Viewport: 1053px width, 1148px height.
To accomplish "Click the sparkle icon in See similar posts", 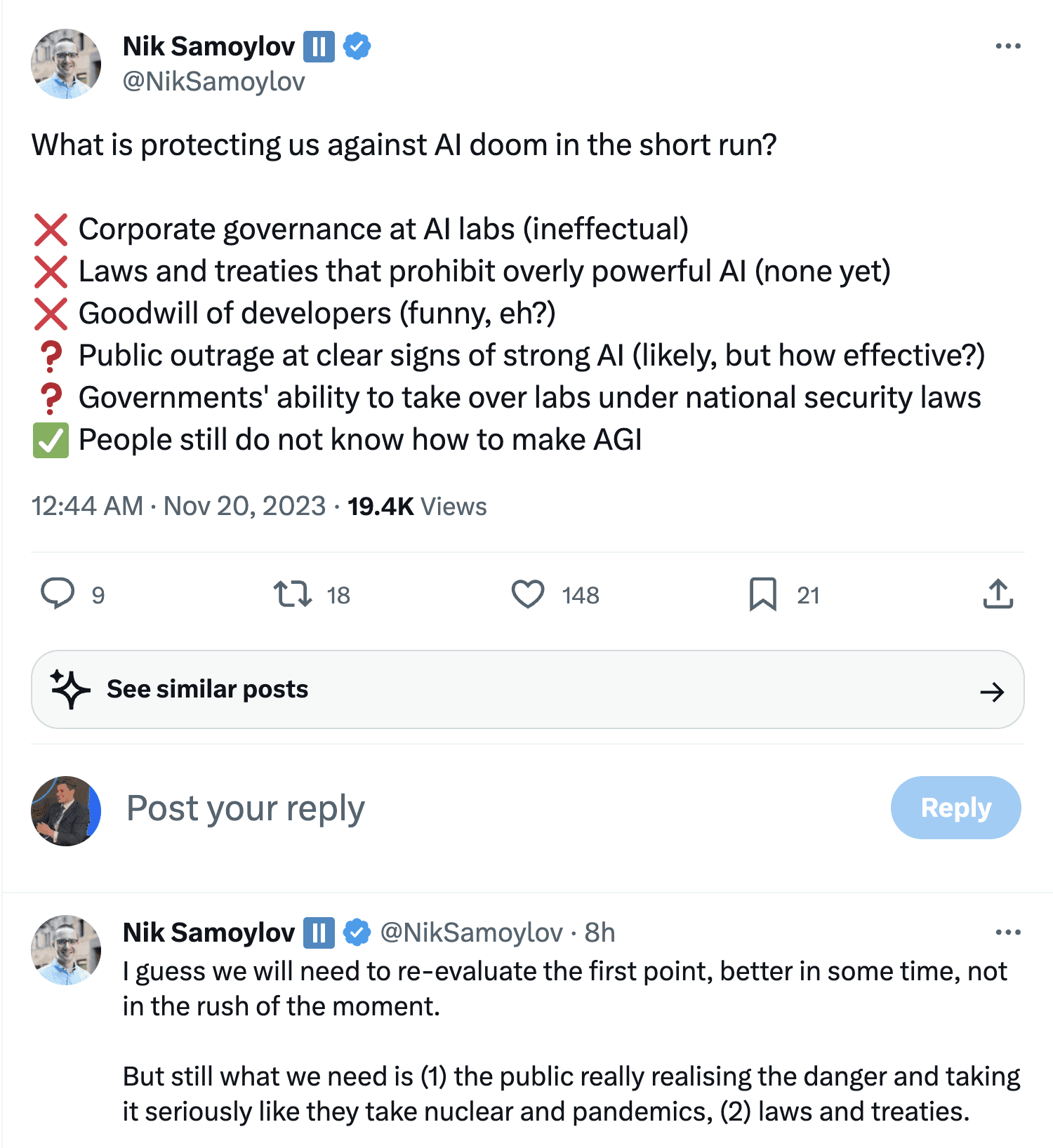I will (x=70, y=689).
